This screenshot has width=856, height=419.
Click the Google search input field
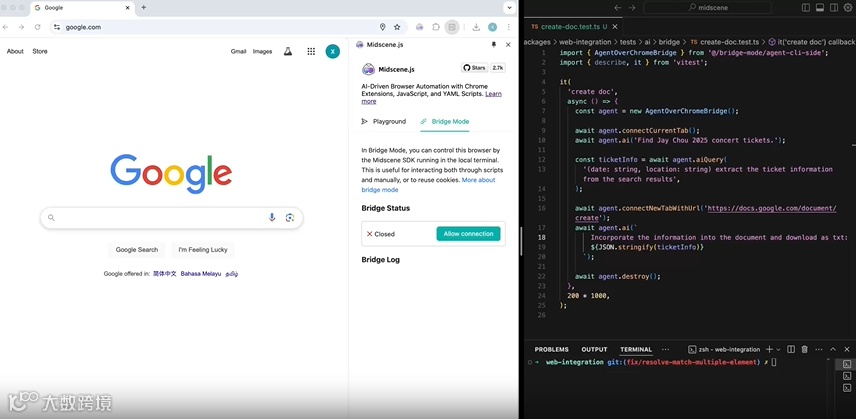point(171,218)
